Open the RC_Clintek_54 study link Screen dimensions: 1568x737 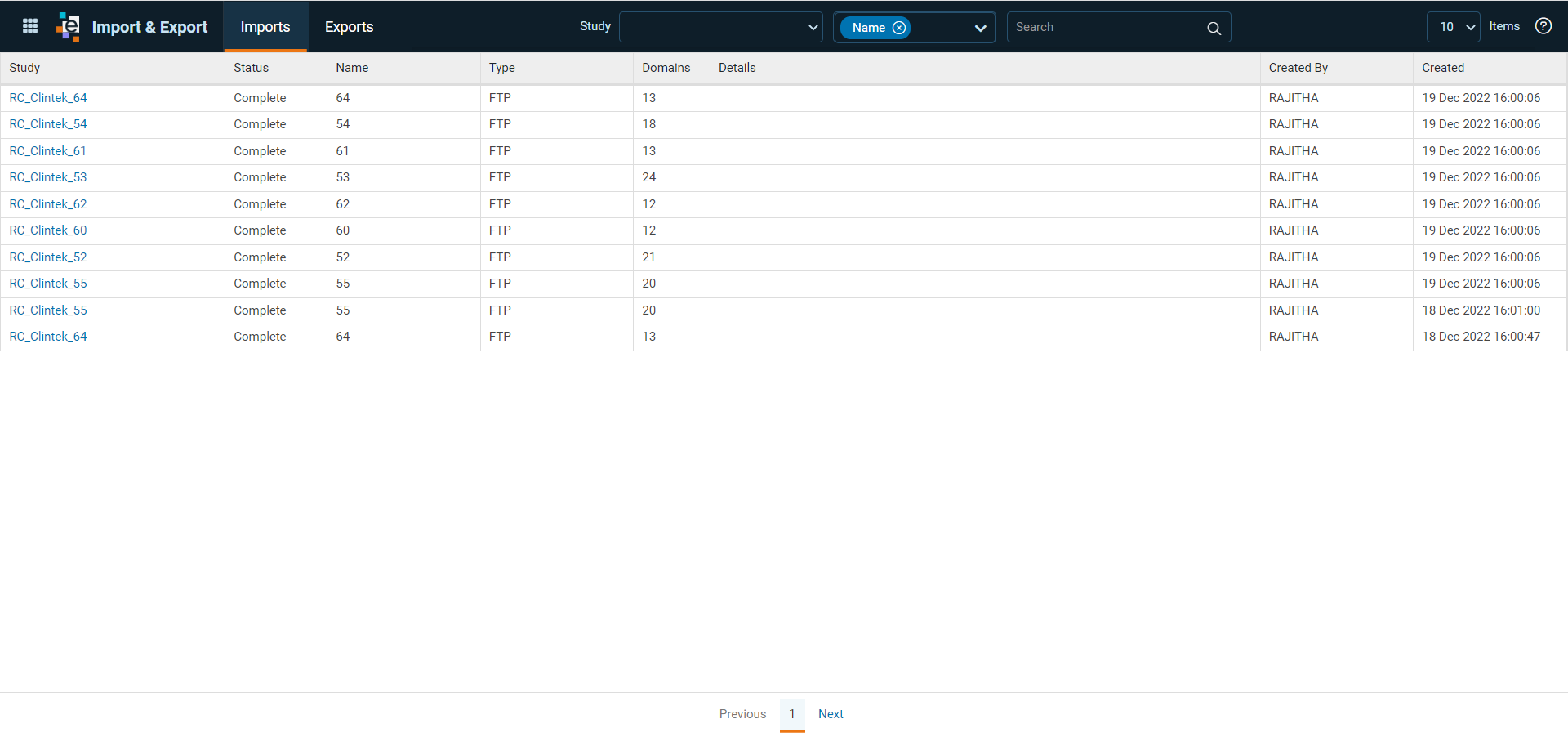pos(48,124)
